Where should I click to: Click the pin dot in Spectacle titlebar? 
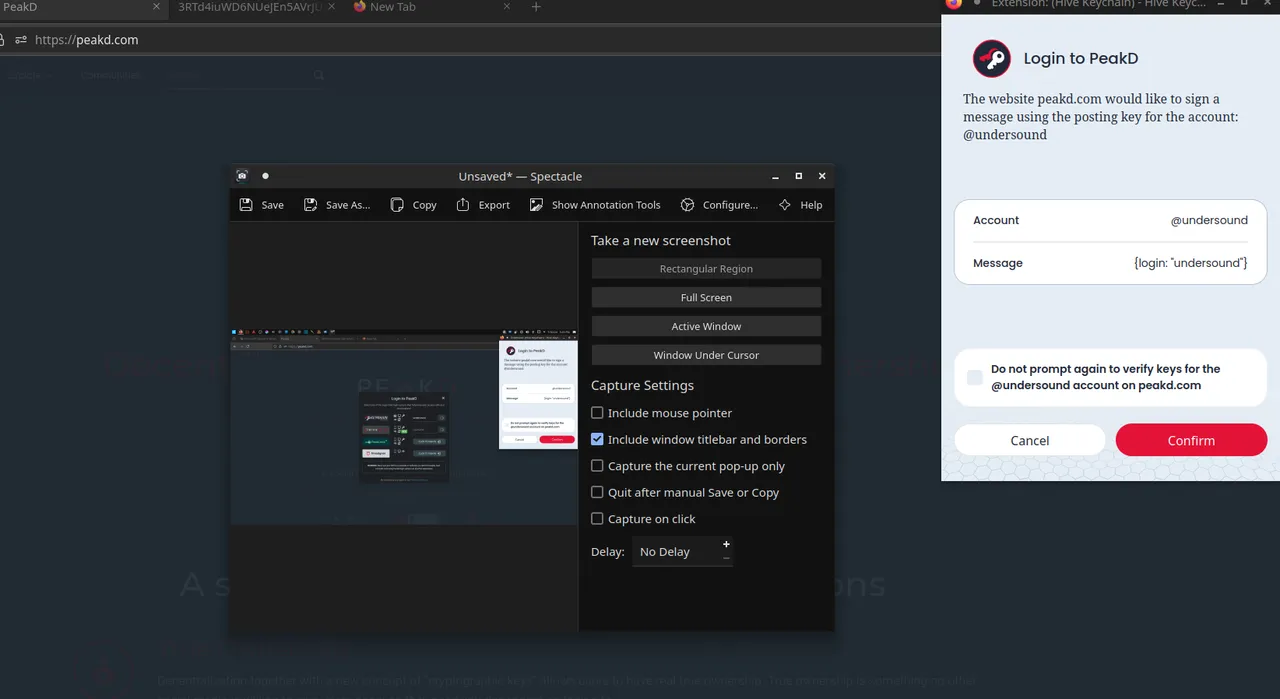[265, 176]
